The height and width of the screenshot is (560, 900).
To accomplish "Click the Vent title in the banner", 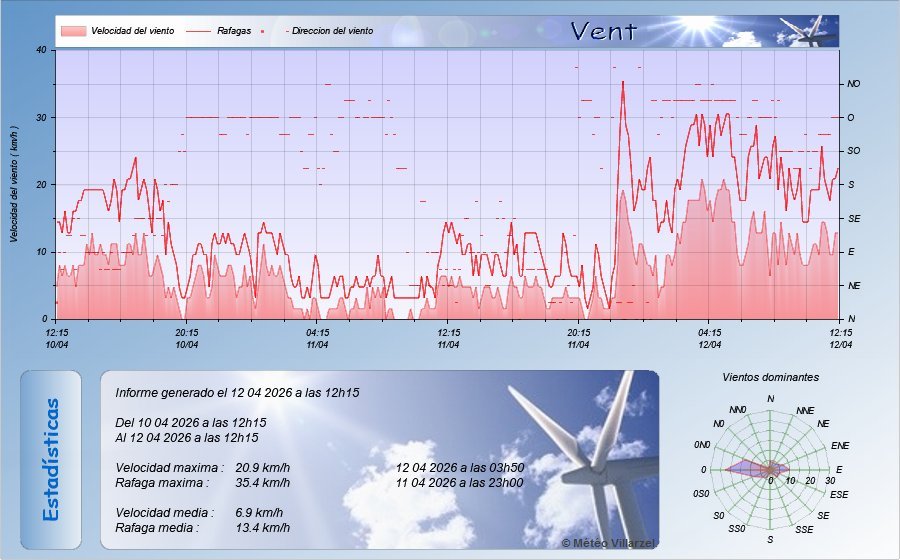I will tap(603, 31).
